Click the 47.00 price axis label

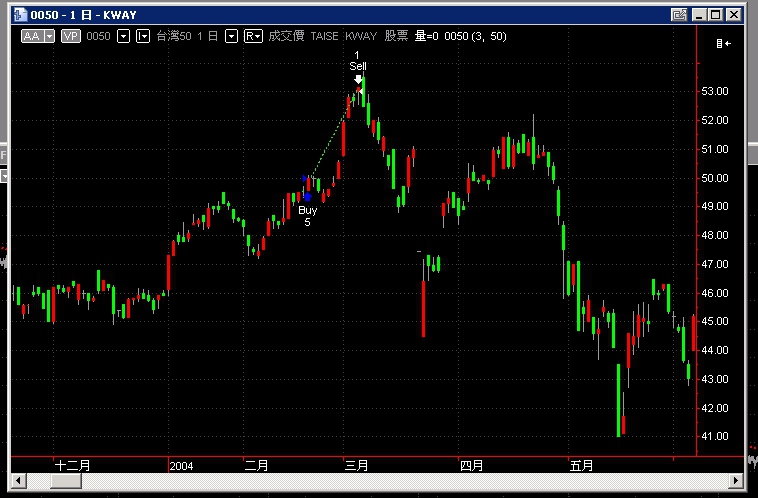click(x=715, y=264)
